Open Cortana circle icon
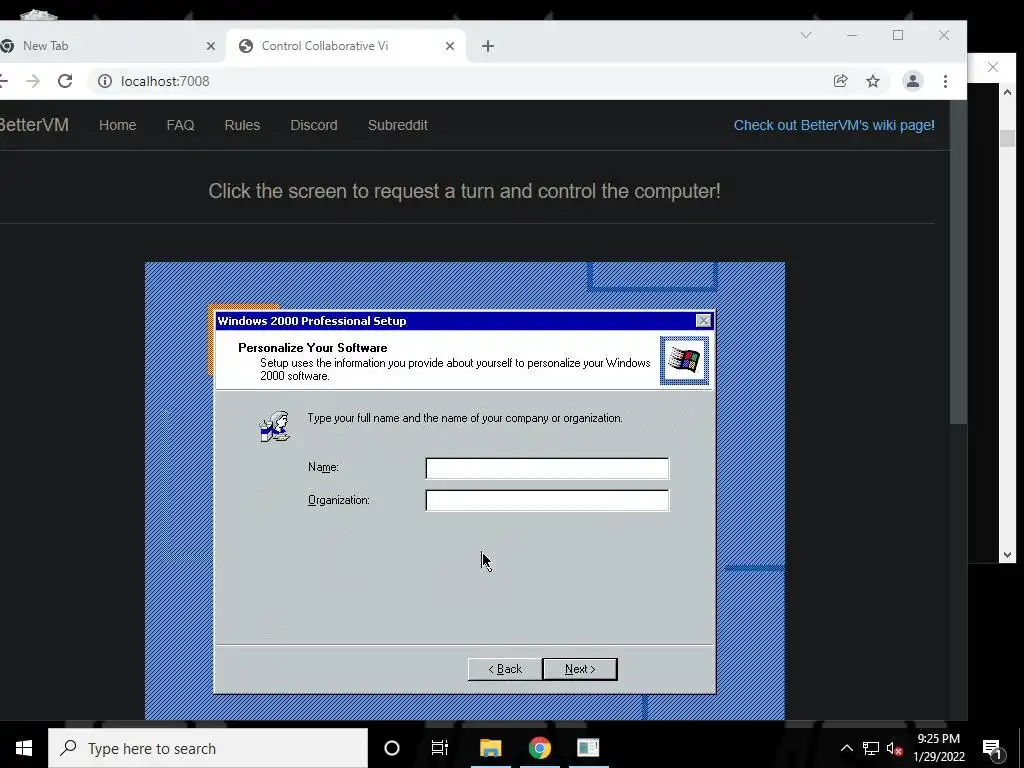 point(392,748)
